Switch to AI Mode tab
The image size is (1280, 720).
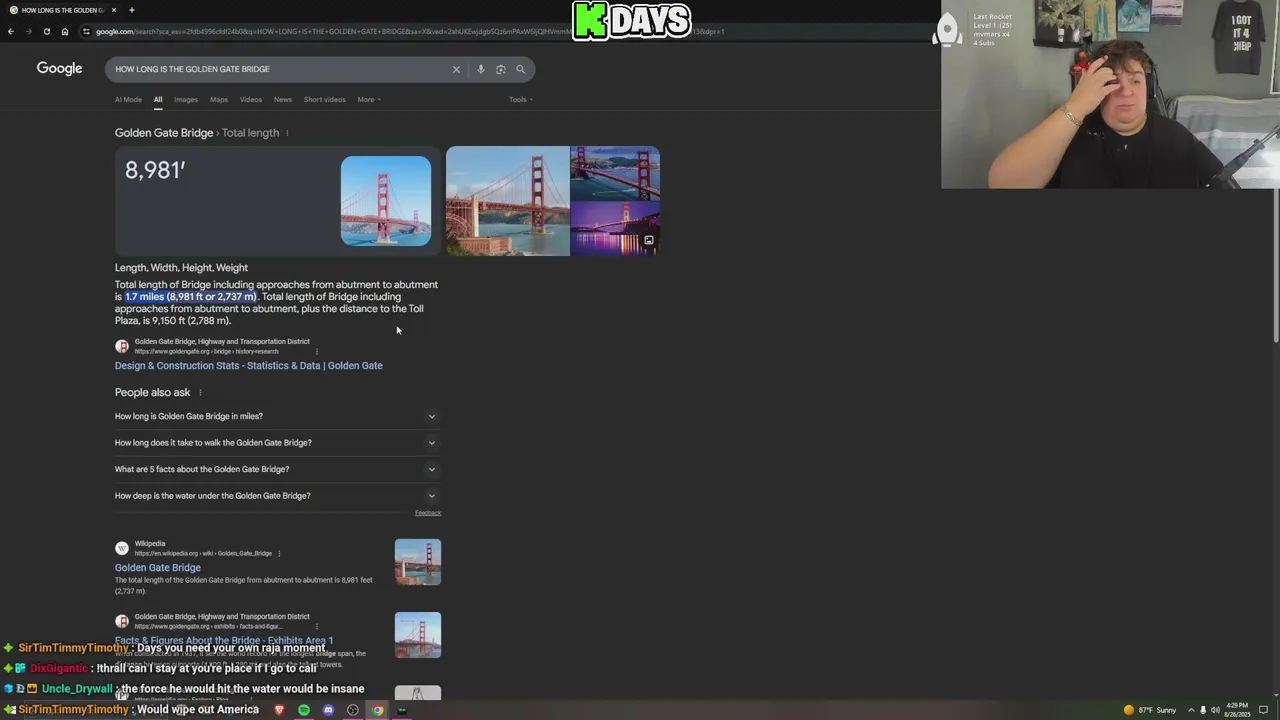(128, 100)
